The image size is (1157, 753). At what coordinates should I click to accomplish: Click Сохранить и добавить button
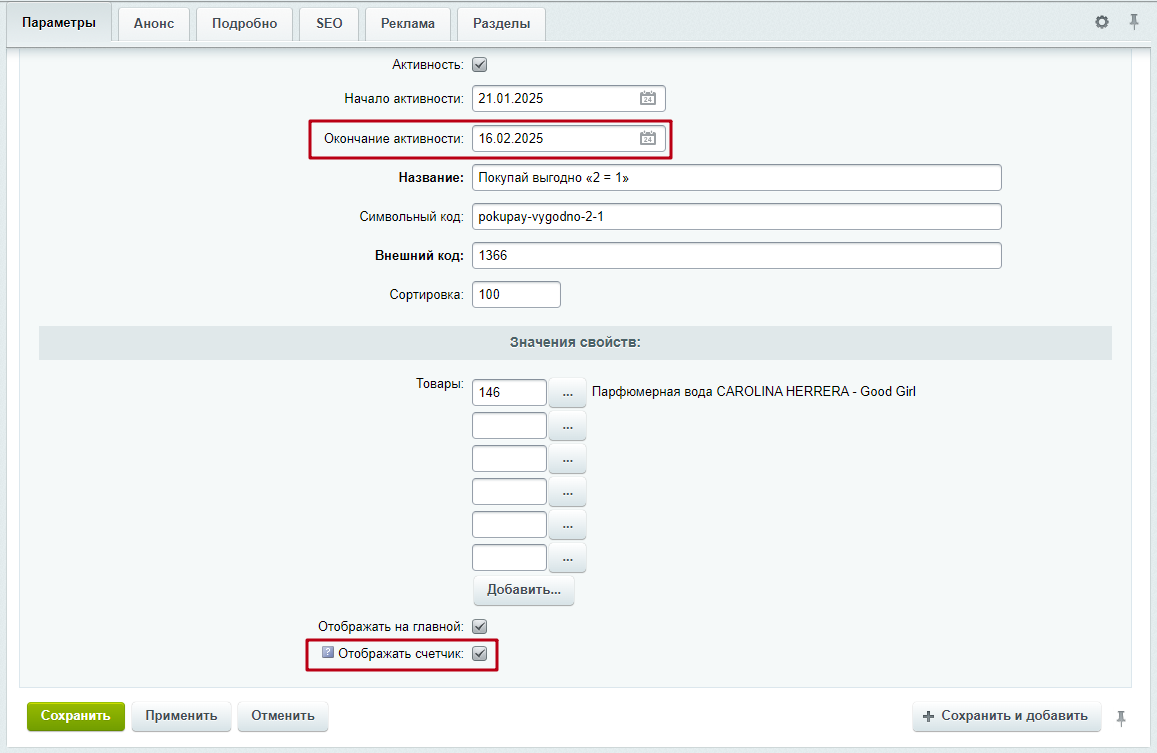coord(1006,716)
